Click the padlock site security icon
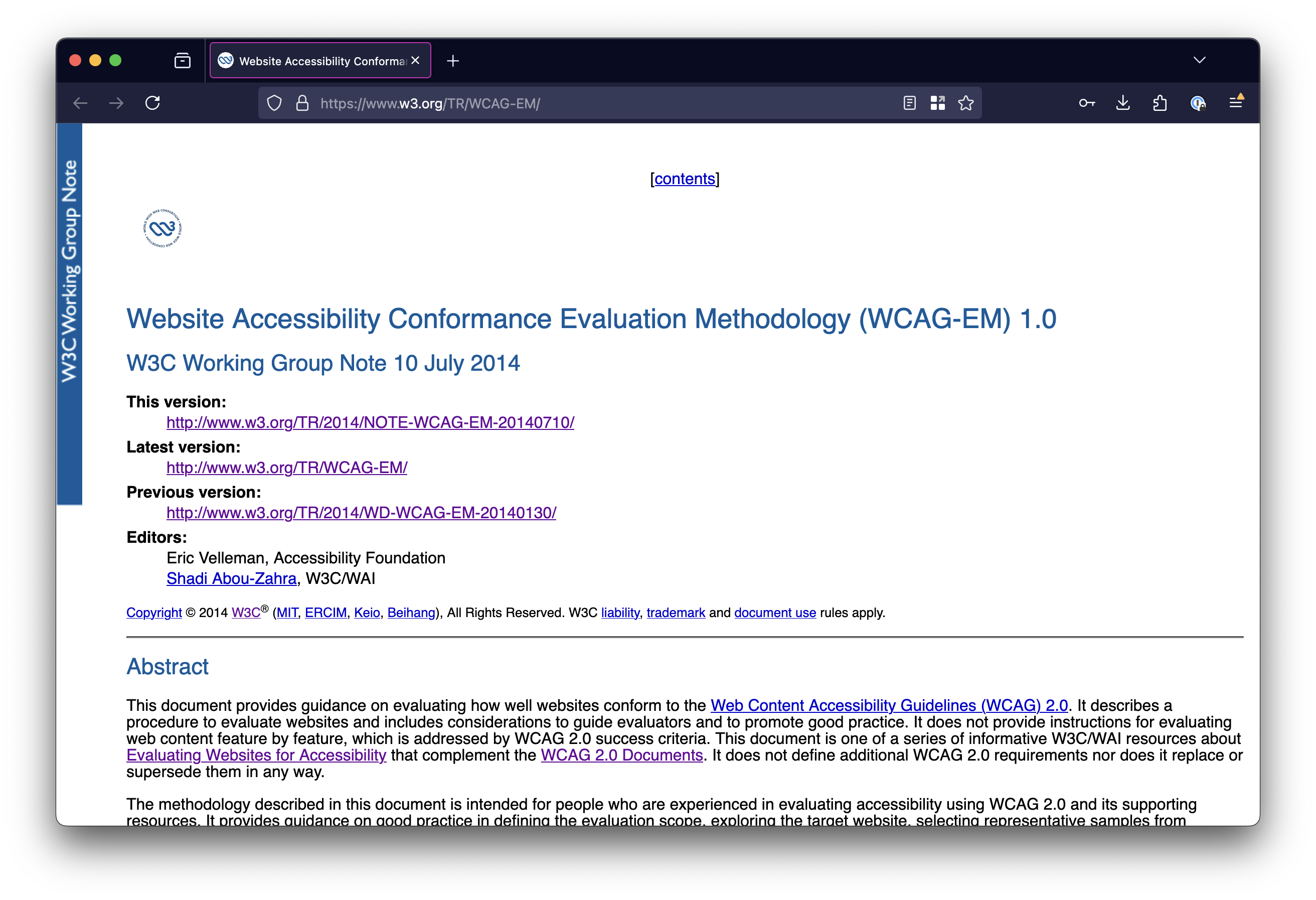The width and height of the screenshot is (1316, 900). coord(302,102)
